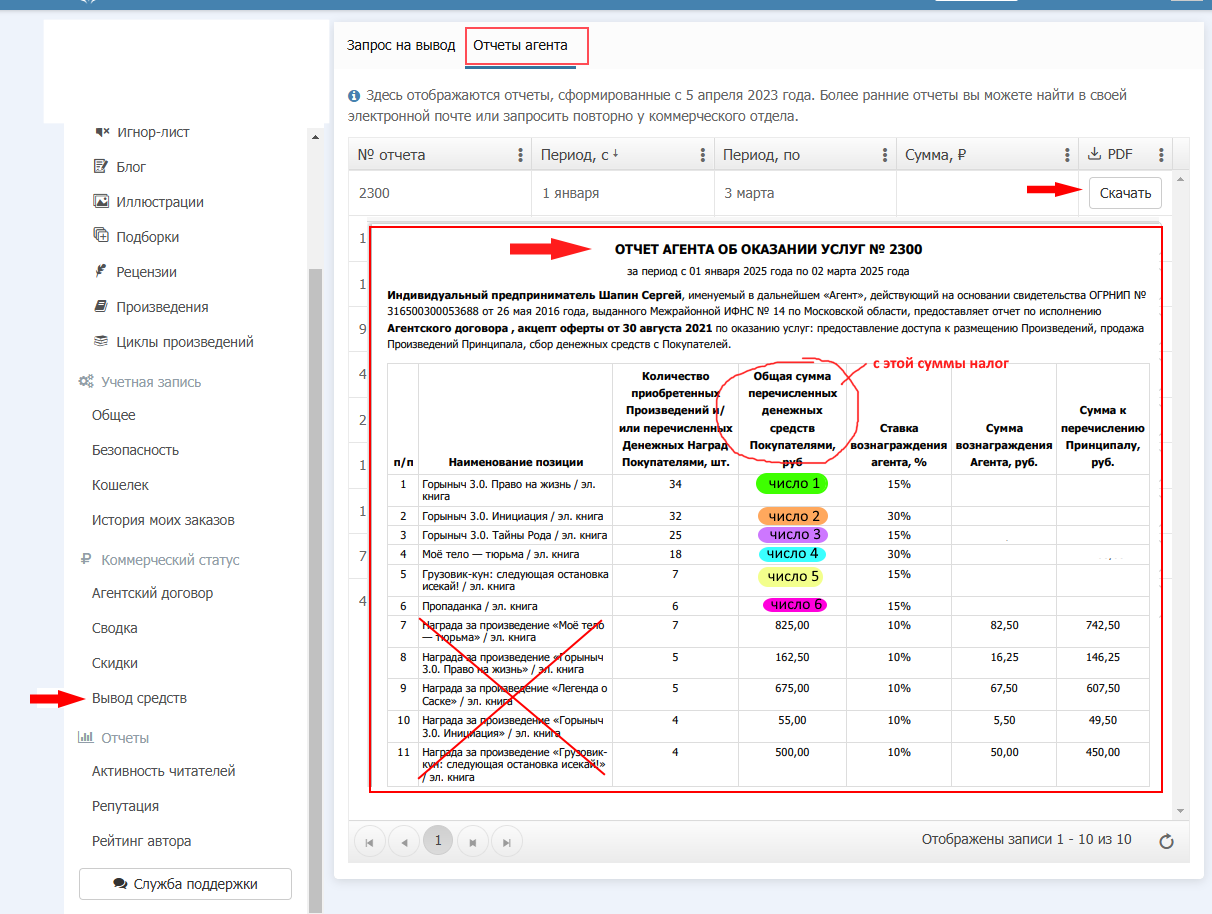Open Вывод средств in sidebar

(x=139, y=698)
